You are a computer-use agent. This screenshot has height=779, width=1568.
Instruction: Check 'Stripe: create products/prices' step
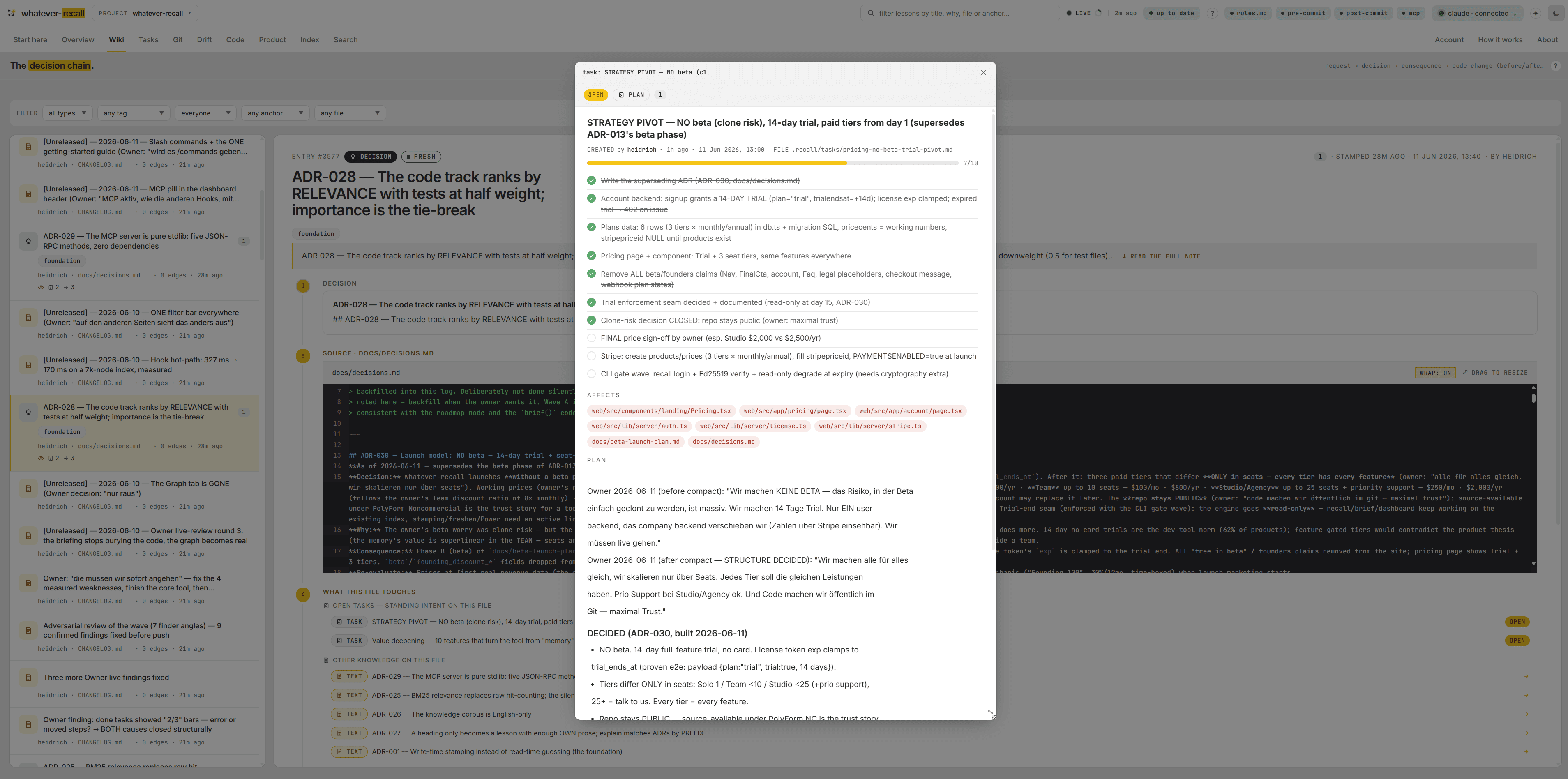tap(591, 356)
